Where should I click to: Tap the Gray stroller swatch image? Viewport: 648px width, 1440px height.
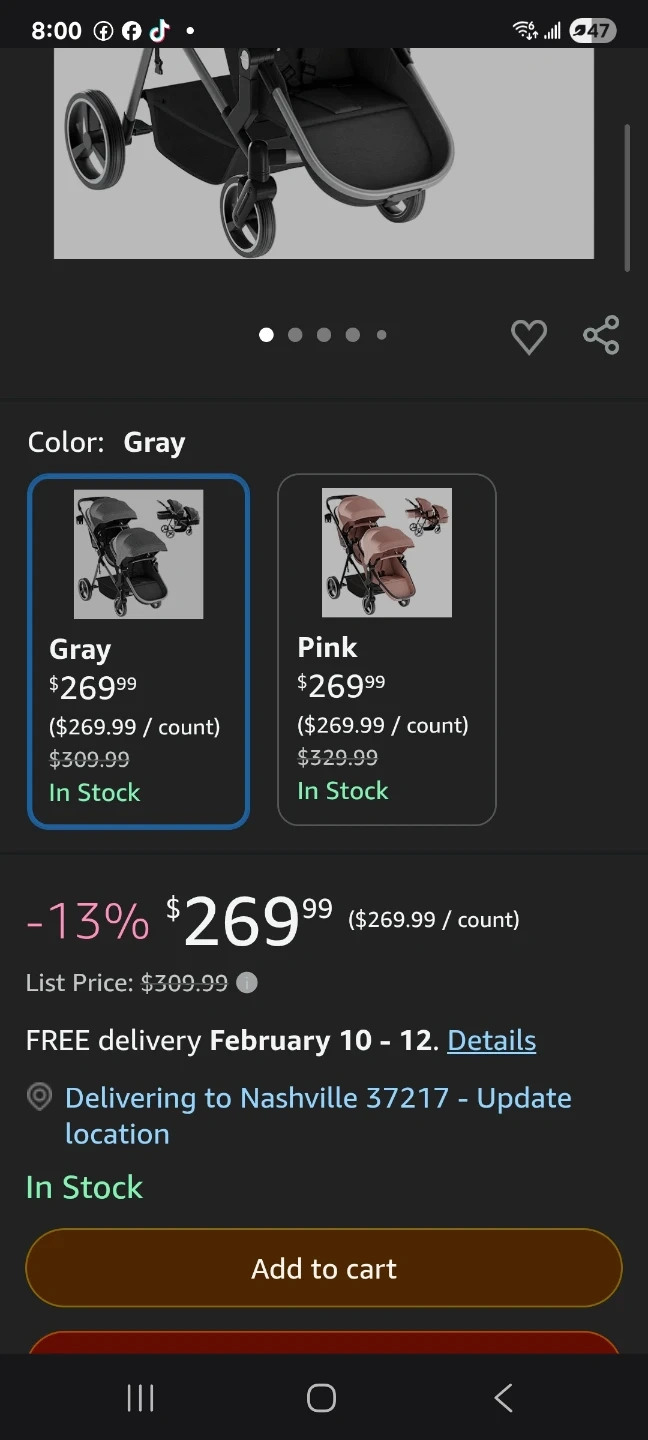click(x=139, y=554)
